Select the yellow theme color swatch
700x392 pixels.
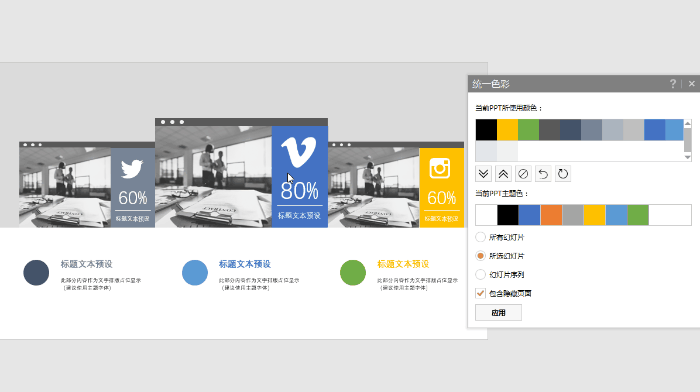point(595,215)
